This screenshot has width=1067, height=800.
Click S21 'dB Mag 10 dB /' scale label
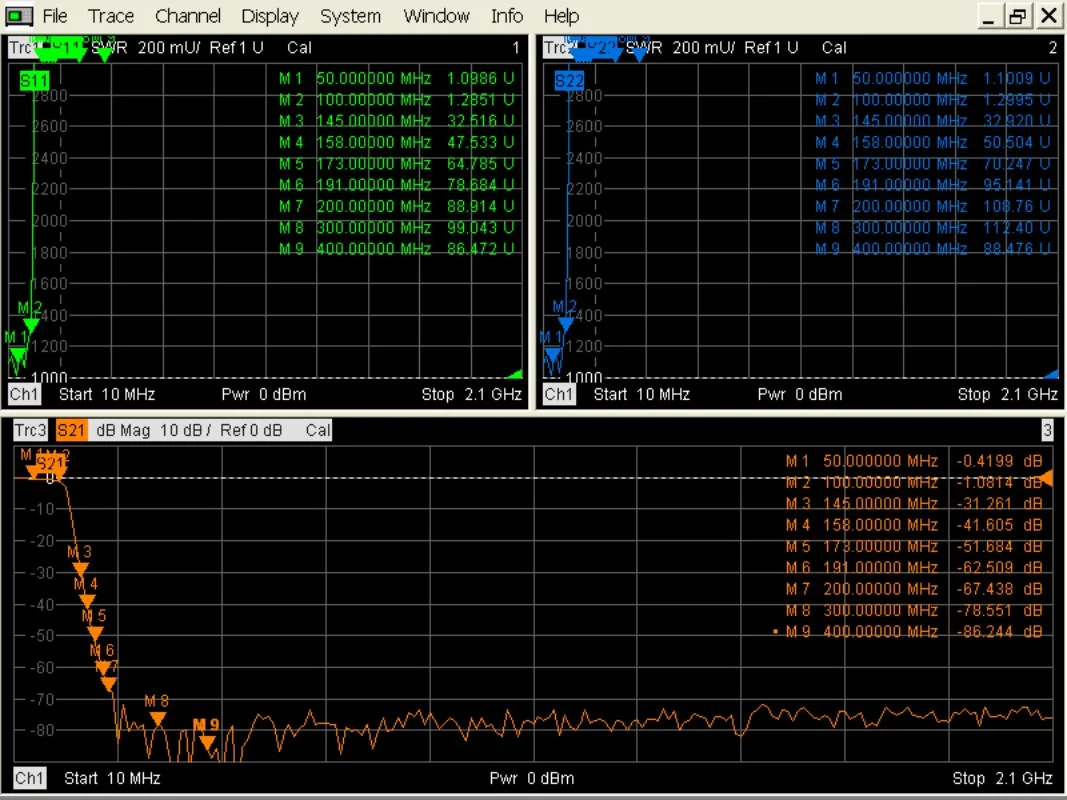click(153, 430)
